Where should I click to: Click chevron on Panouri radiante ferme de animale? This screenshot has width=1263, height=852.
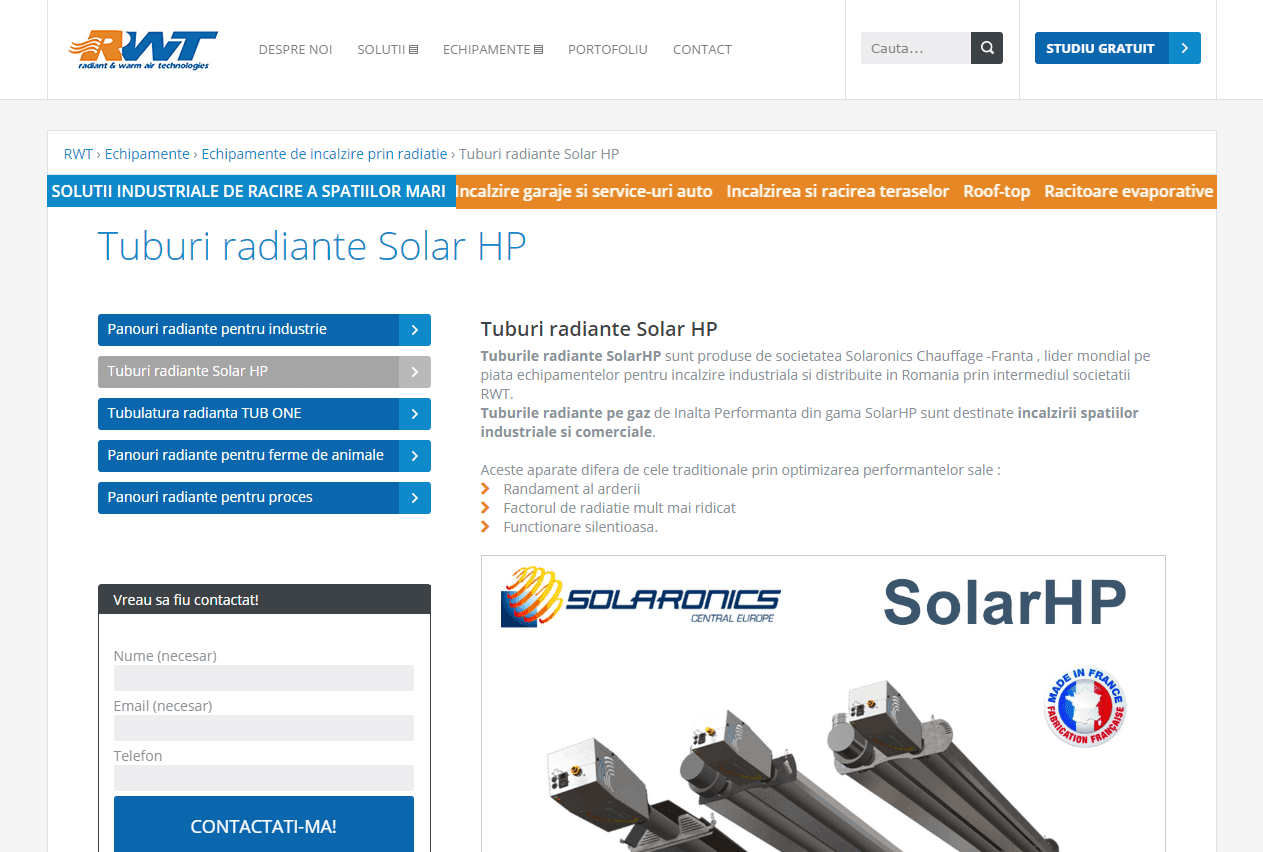click(x=415, y=456)
